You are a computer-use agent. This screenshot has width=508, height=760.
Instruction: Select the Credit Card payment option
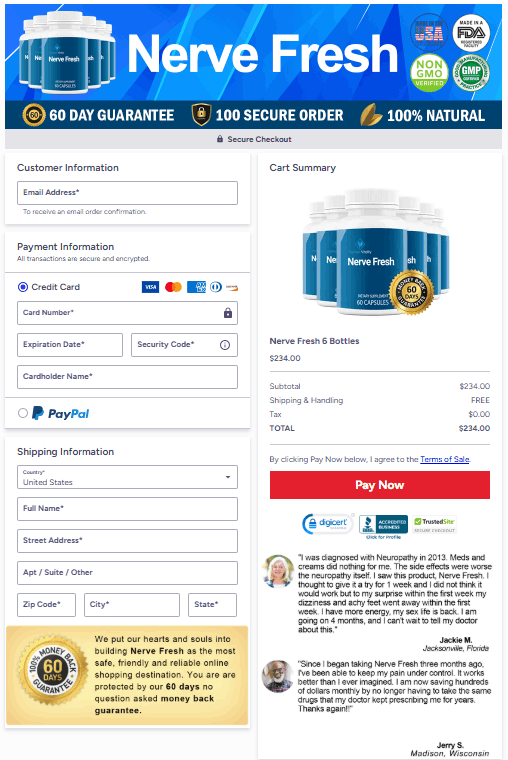click(23, 287)
